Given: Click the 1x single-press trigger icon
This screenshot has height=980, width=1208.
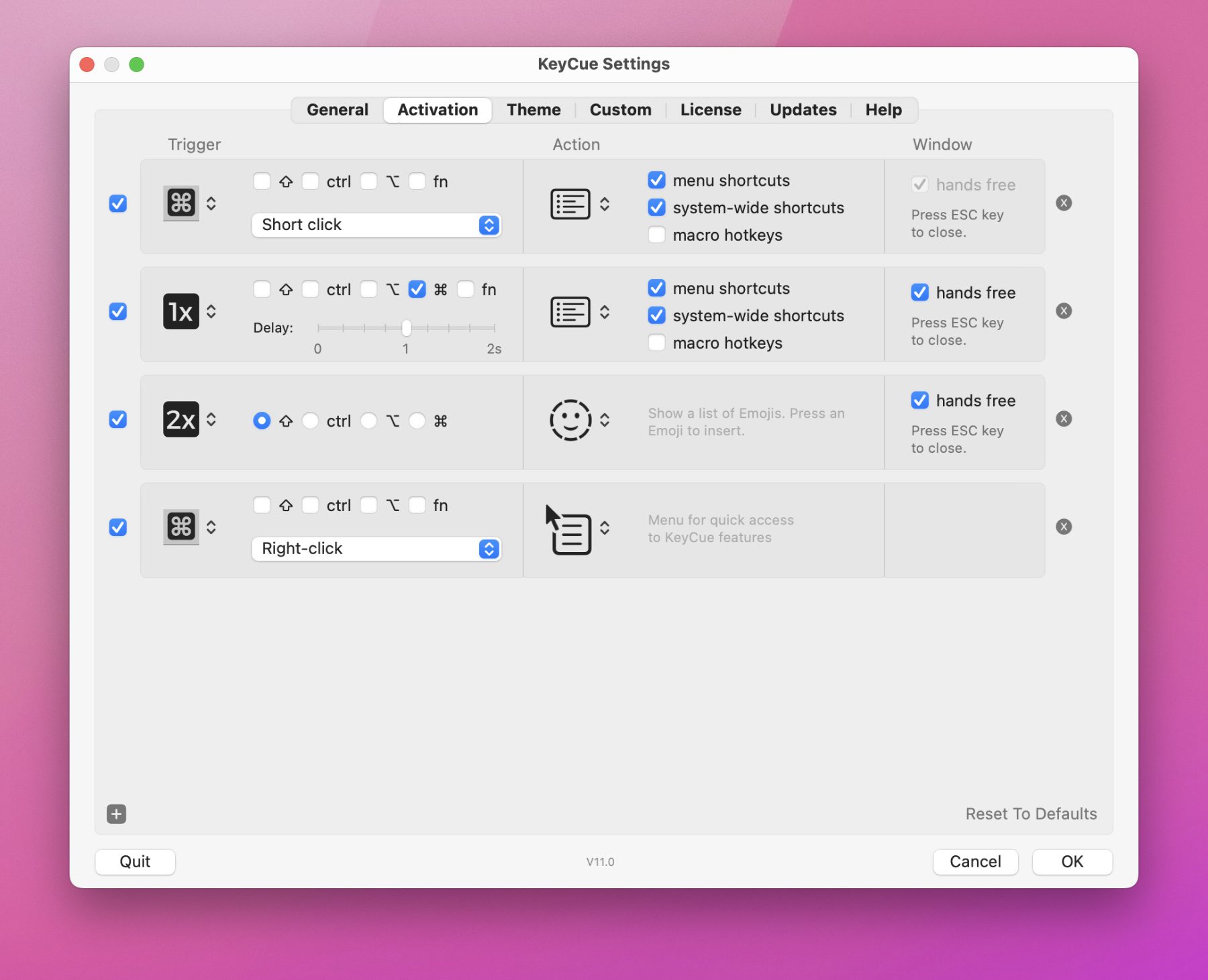Looking at the screenshot, I should (x=181, y=311).
